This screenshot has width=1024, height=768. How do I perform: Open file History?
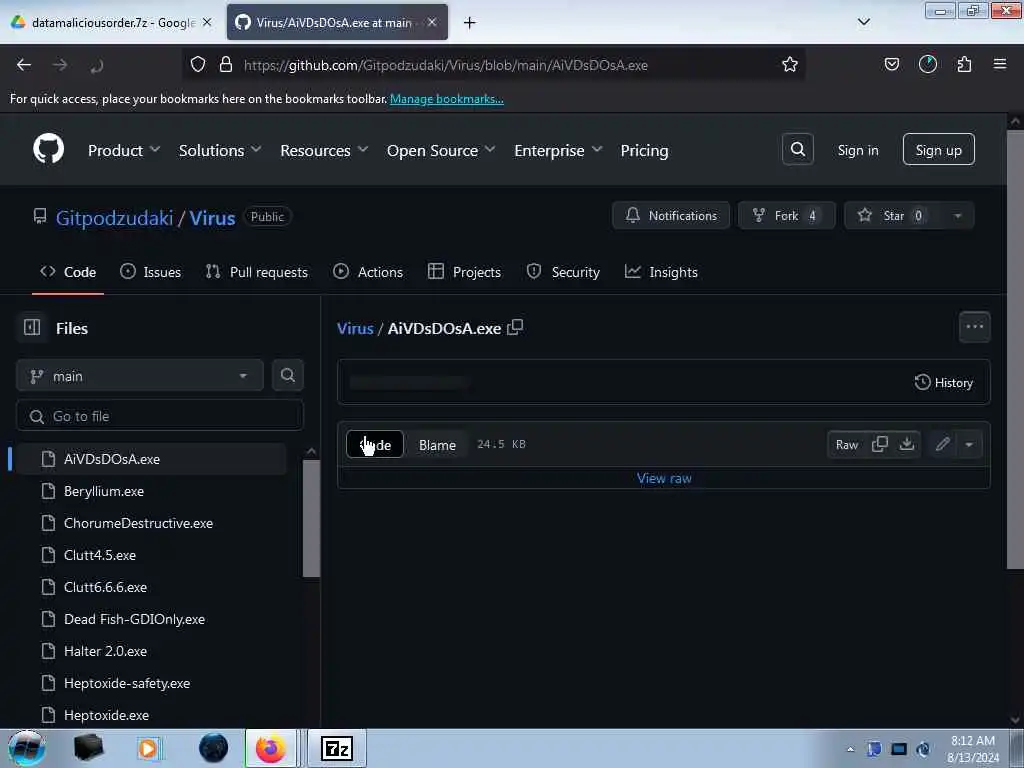(x=944, y=382)
